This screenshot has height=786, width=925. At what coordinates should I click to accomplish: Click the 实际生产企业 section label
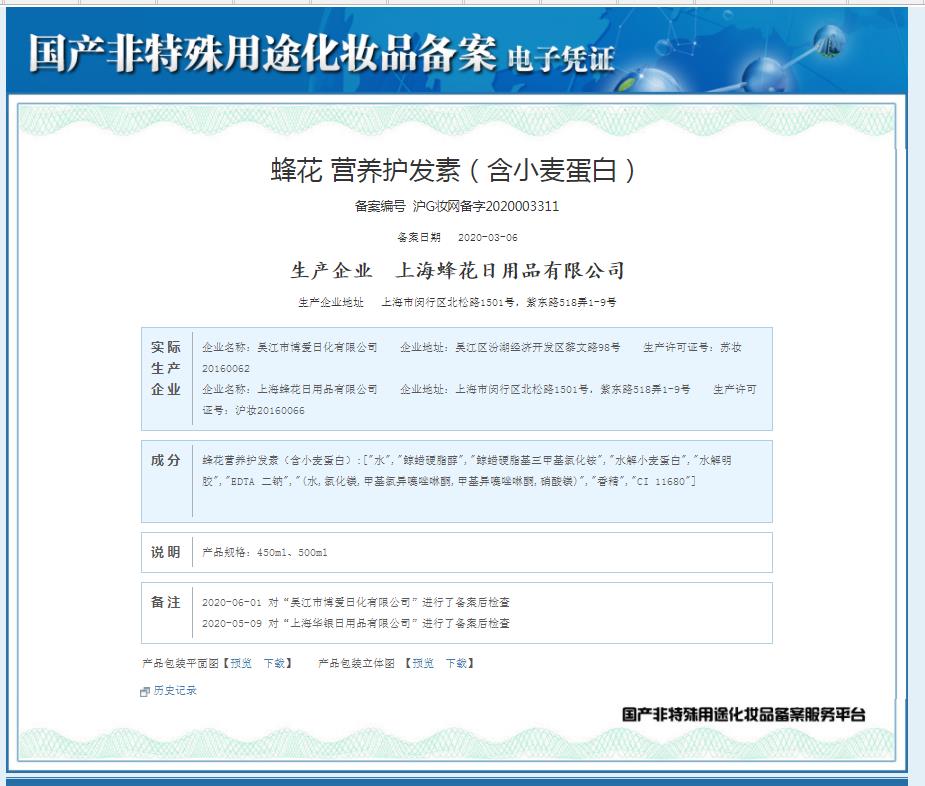click(x=166, y=368)
